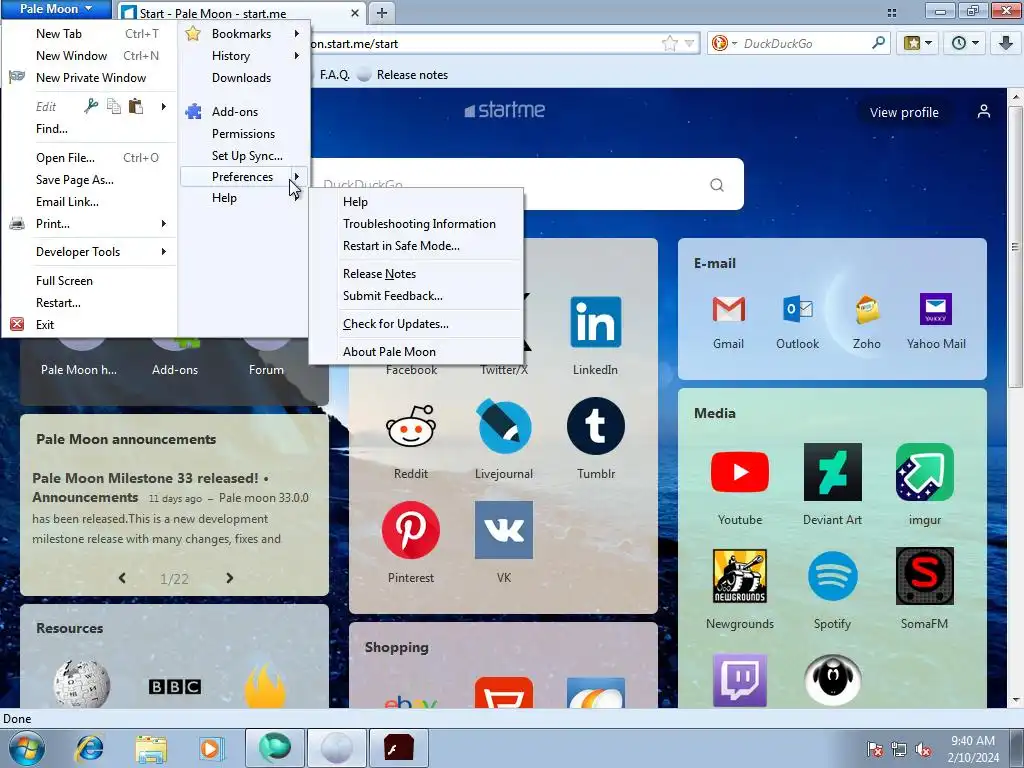Open Yahoo Mail icon

click(936, 309)
